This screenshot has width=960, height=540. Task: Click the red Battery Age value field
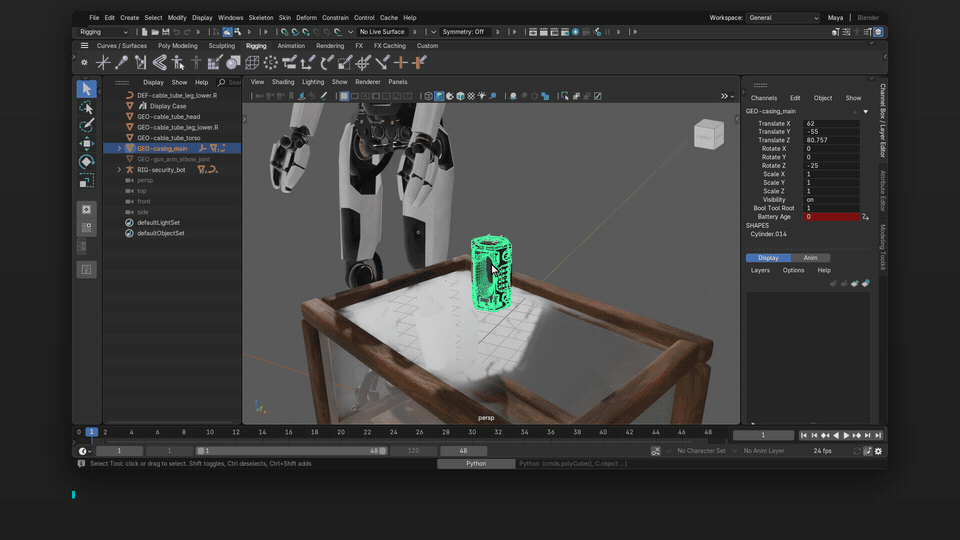click(831, 217)
